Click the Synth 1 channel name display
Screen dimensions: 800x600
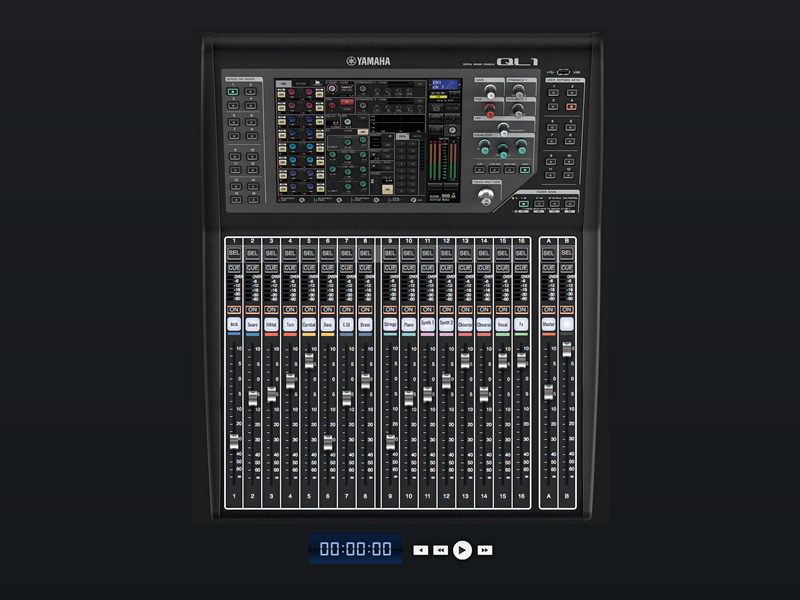pos(428,324)
